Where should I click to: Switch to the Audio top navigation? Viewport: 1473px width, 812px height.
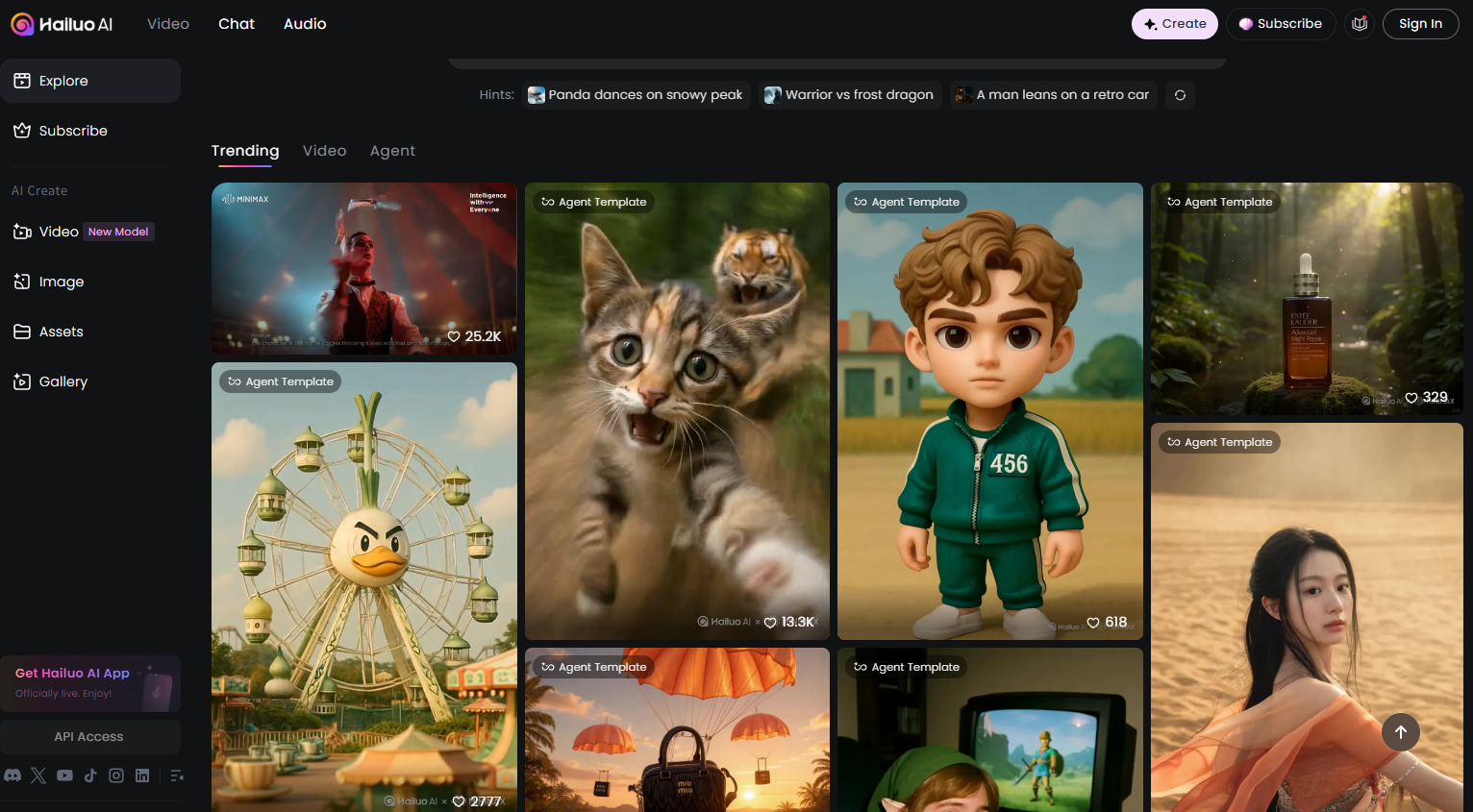[x=305, y=24]
